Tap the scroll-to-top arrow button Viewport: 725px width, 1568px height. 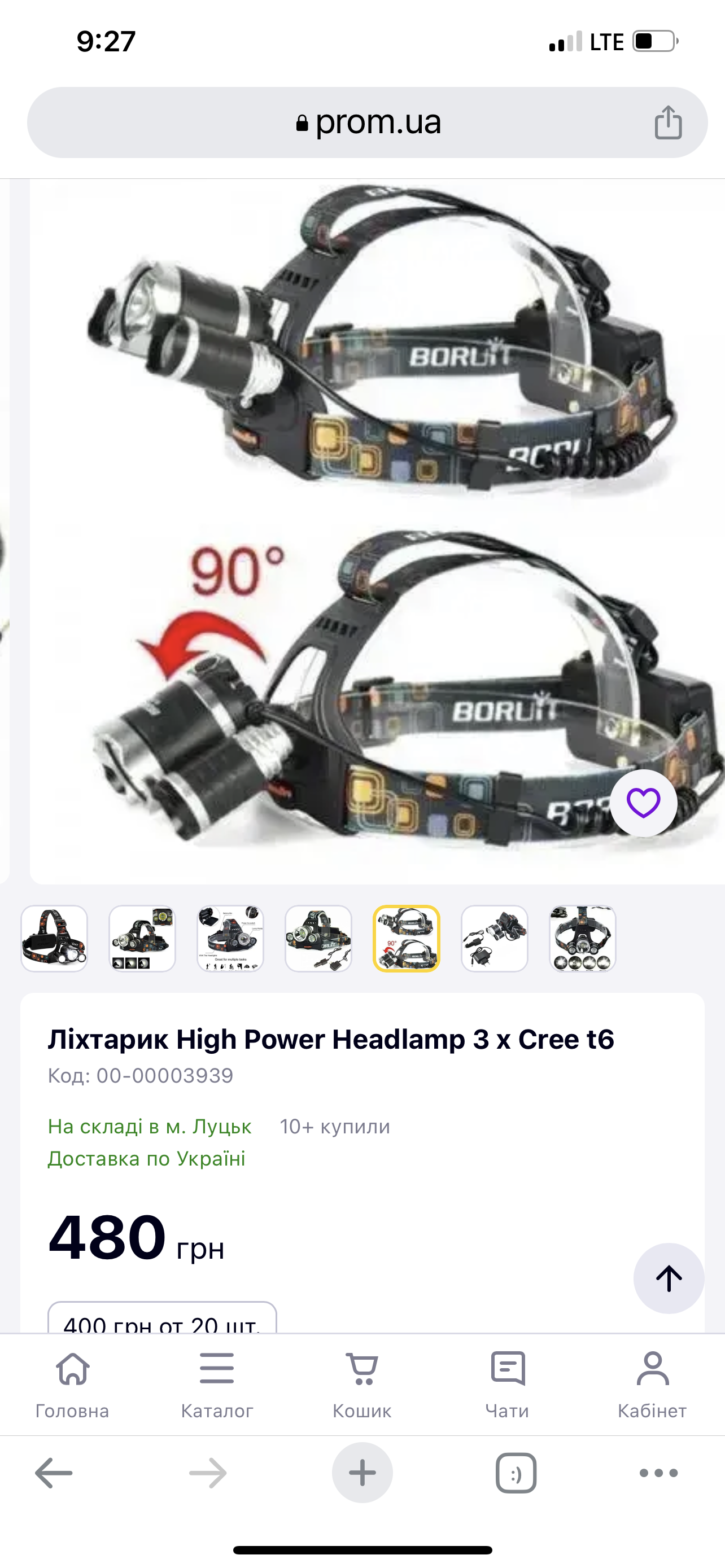[x=669, y=1278]
